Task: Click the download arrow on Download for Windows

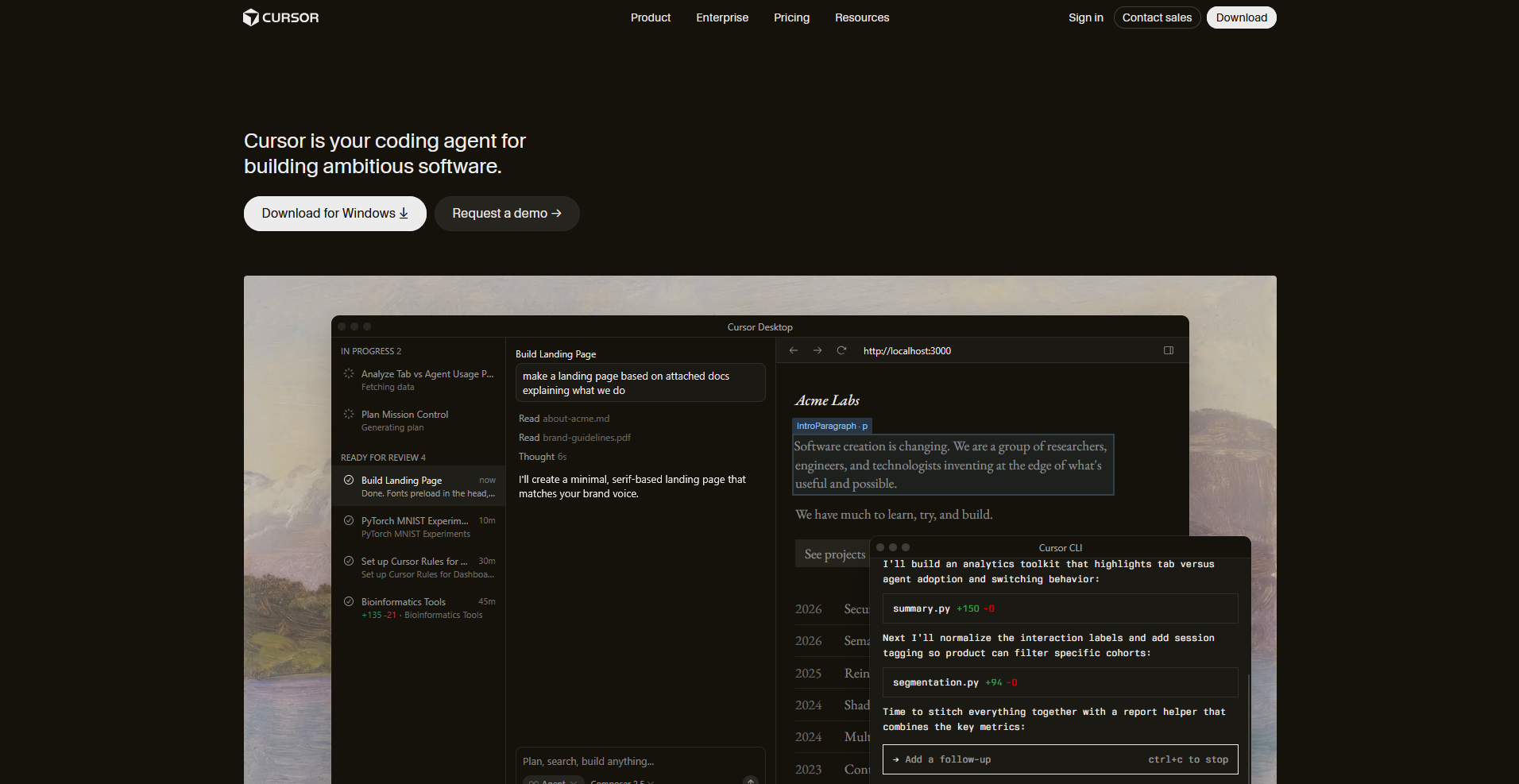Action: click(404, 214)
